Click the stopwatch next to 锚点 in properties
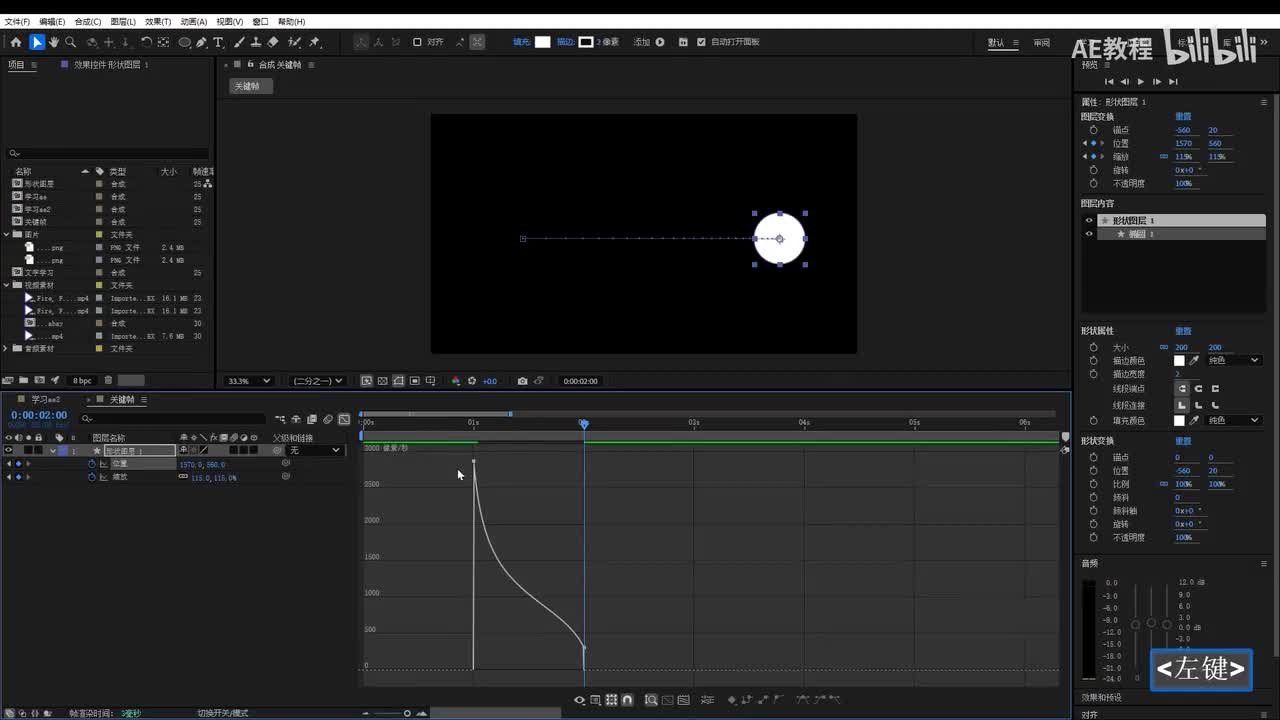This screenshot has width=1280, height=720. pos(1093,130)
